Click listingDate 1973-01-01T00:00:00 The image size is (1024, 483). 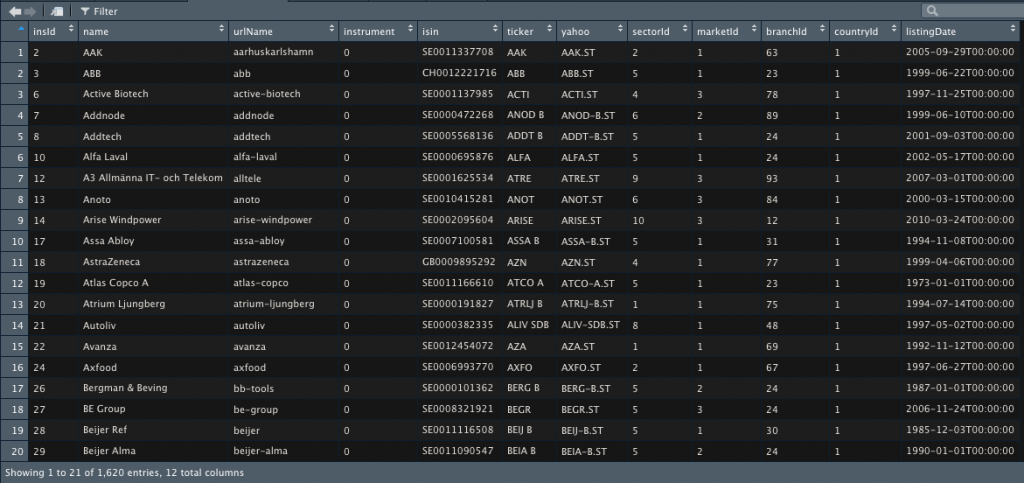960,283
